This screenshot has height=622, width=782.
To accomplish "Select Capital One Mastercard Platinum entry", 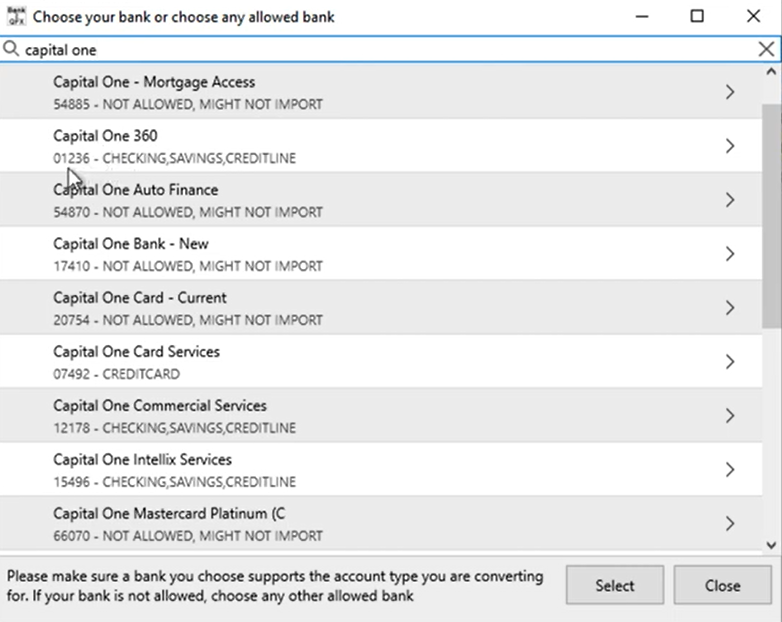I will point(381,523).
